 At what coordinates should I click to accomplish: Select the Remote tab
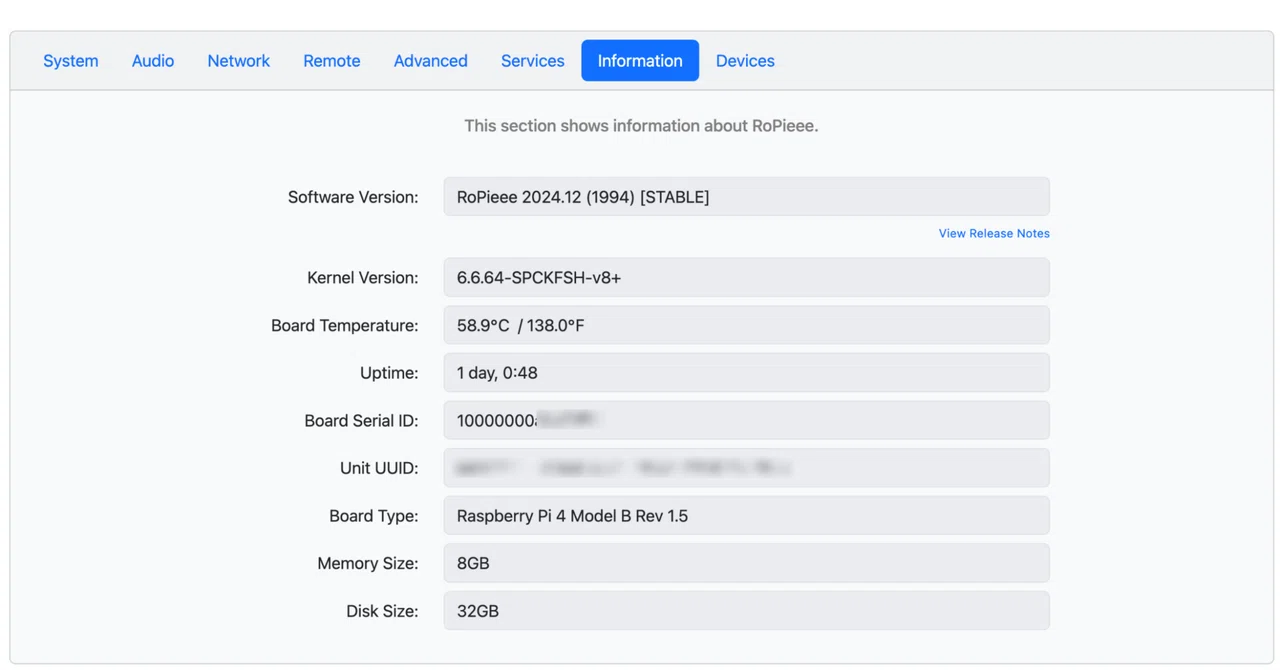[x=331, y=61]
